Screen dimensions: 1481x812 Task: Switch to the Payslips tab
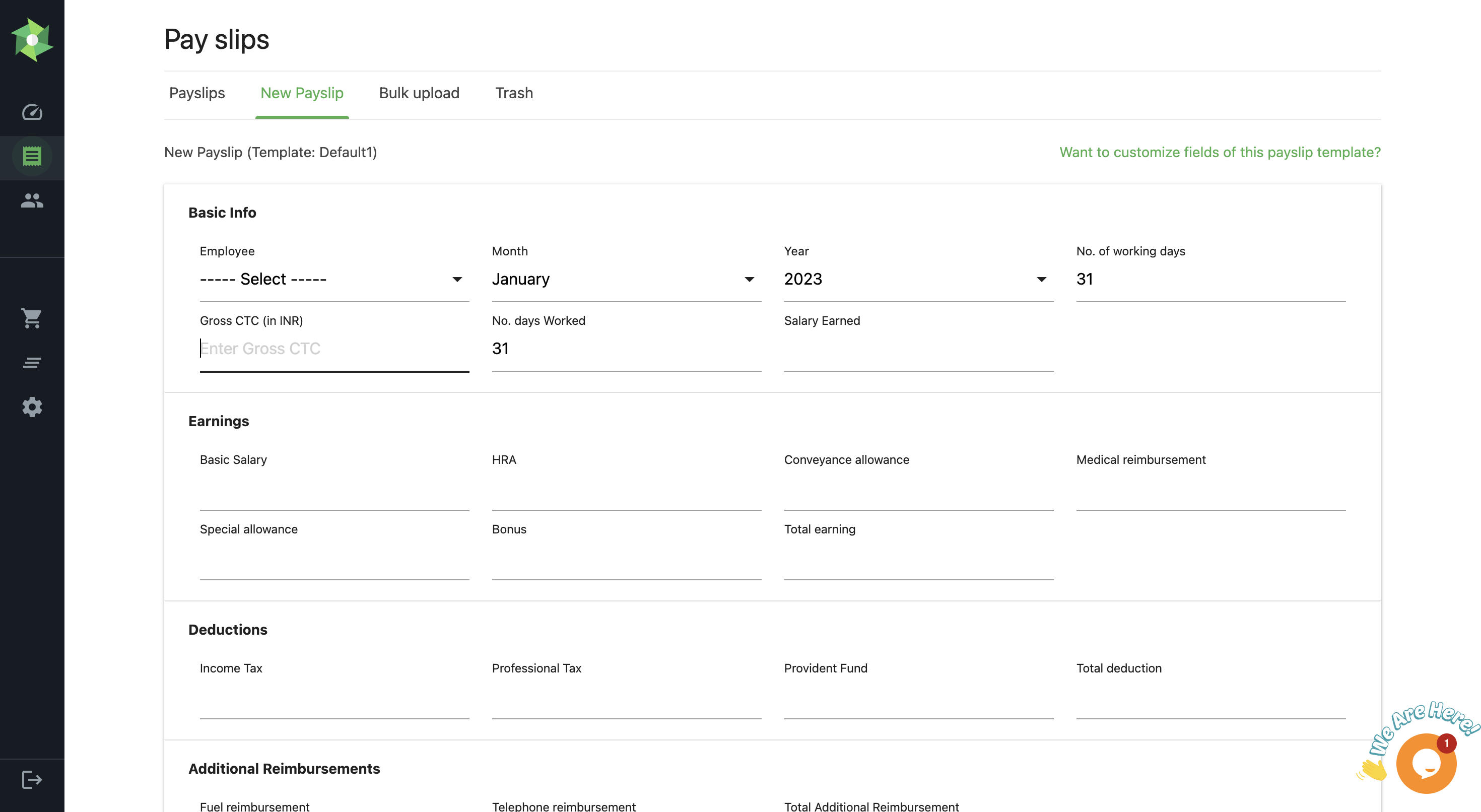196,93
